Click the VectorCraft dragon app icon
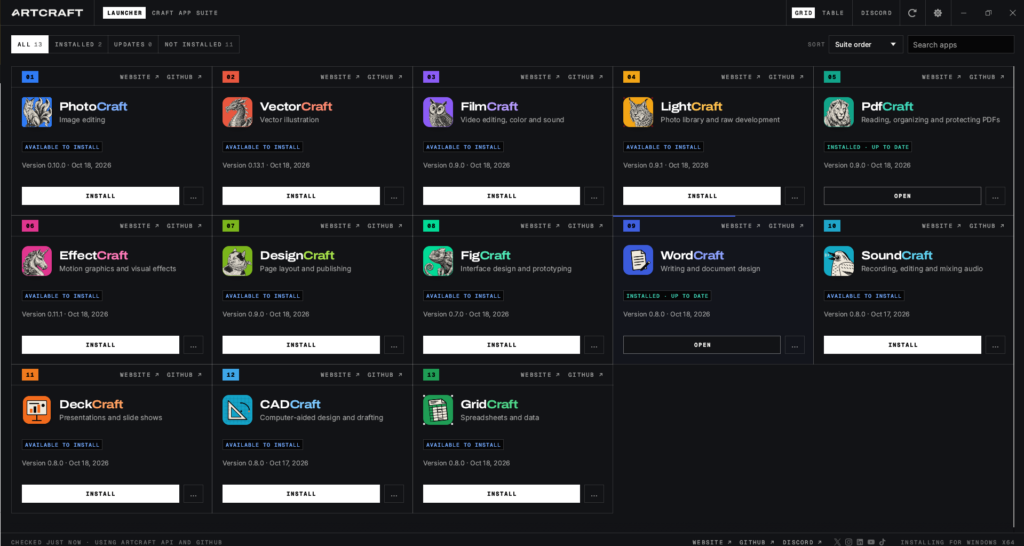Image resolution: width=1024 pixels, height=546 pixels. 237,112
